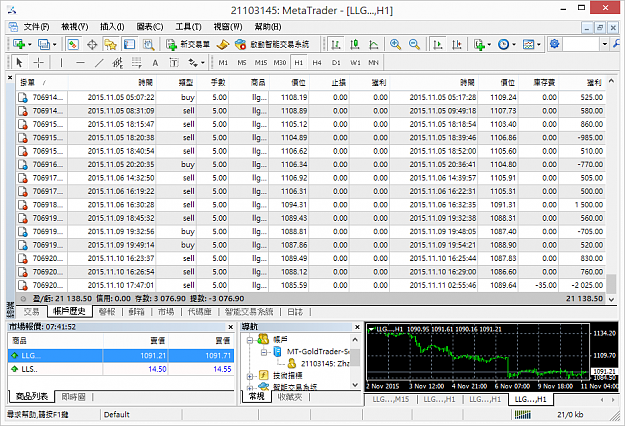Select the horizontal line drawing tool
This screenshot has width=625, height=426.
80,63
